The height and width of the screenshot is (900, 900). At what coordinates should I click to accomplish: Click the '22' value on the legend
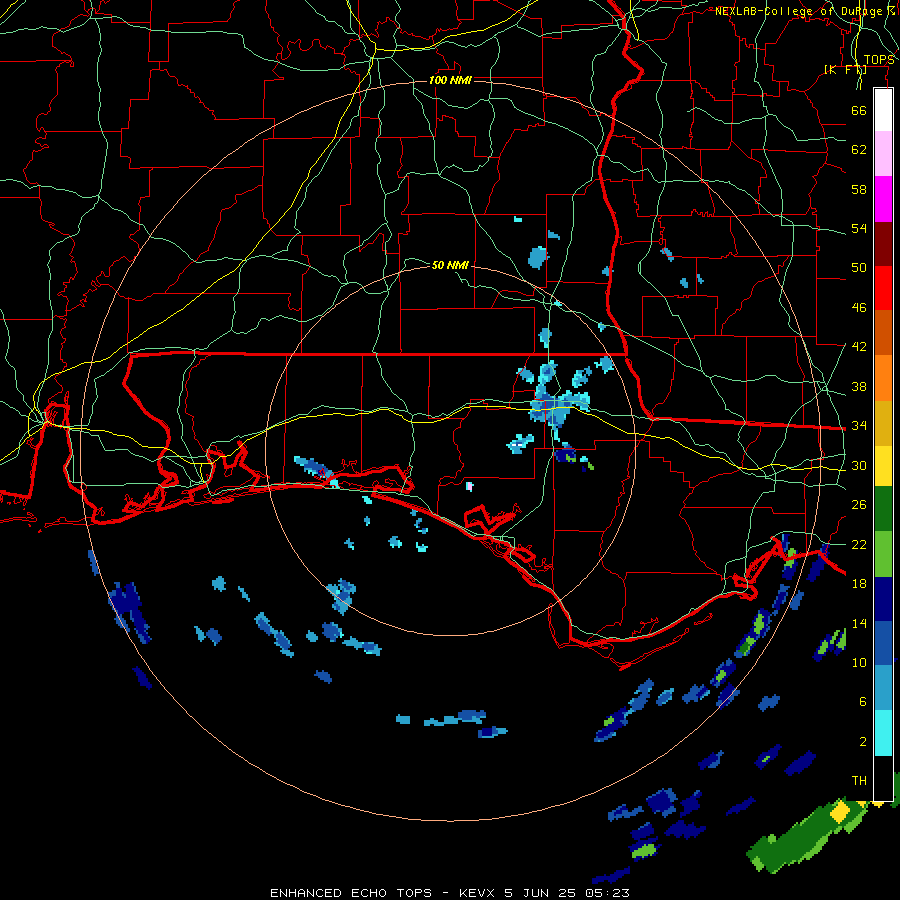(859, 544)
